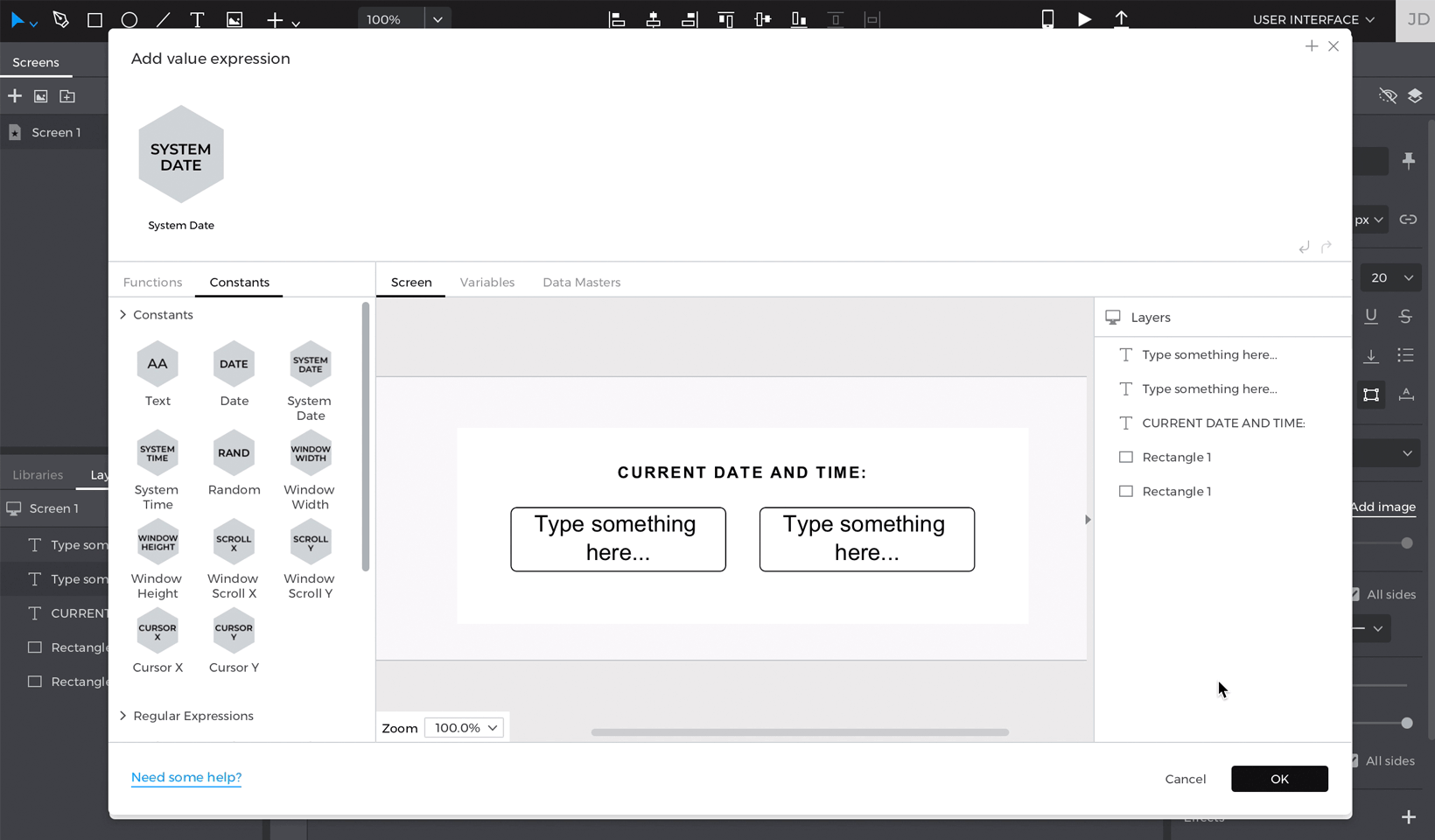The image size is (1435, 840).
Task: Select the Rectangle tool
Action: pos(94,18)
